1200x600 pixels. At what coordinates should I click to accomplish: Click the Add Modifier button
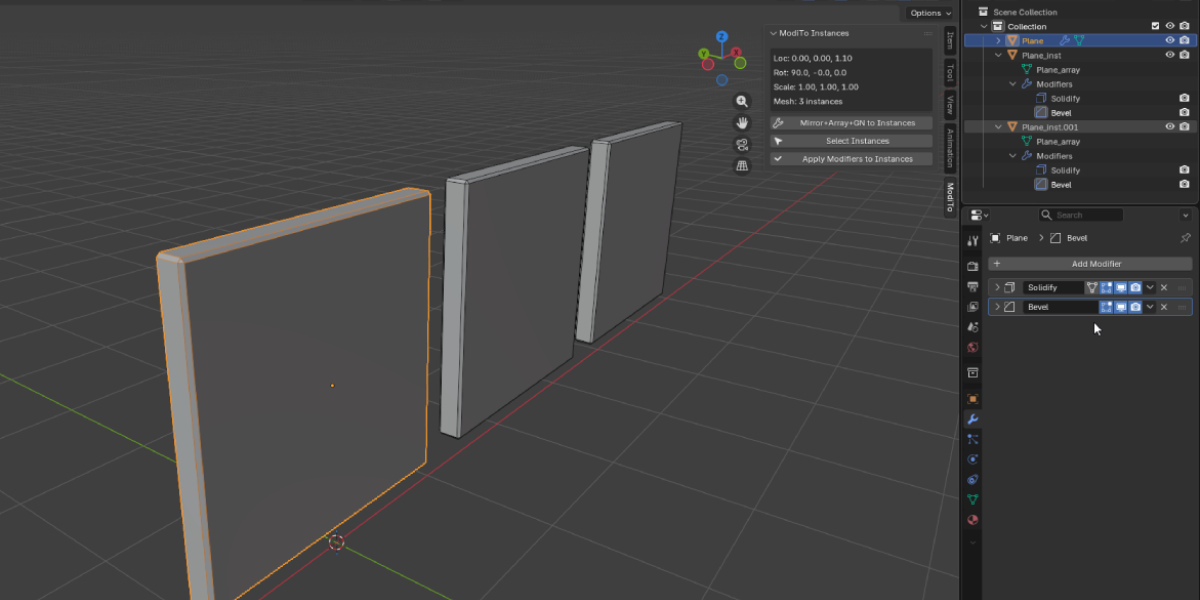click(1090, 264)
